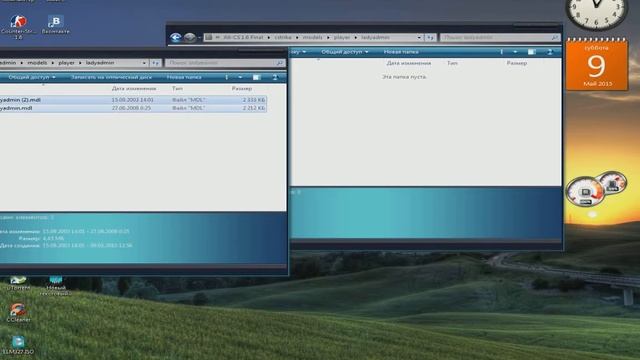
Task: Open the Counter-Strike 1.6 desktop icon
Action: point(18,27)
